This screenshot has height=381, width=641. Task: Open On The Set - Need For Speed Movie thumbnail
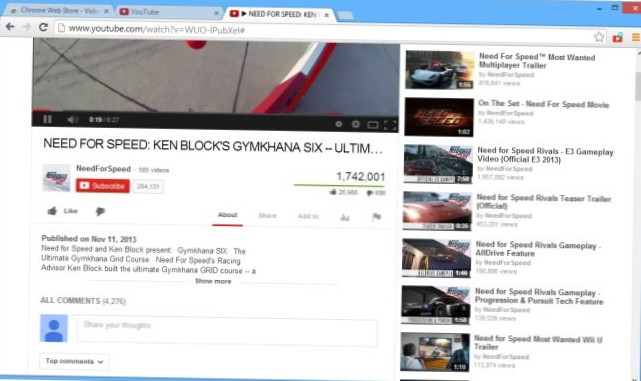(439, 117)
